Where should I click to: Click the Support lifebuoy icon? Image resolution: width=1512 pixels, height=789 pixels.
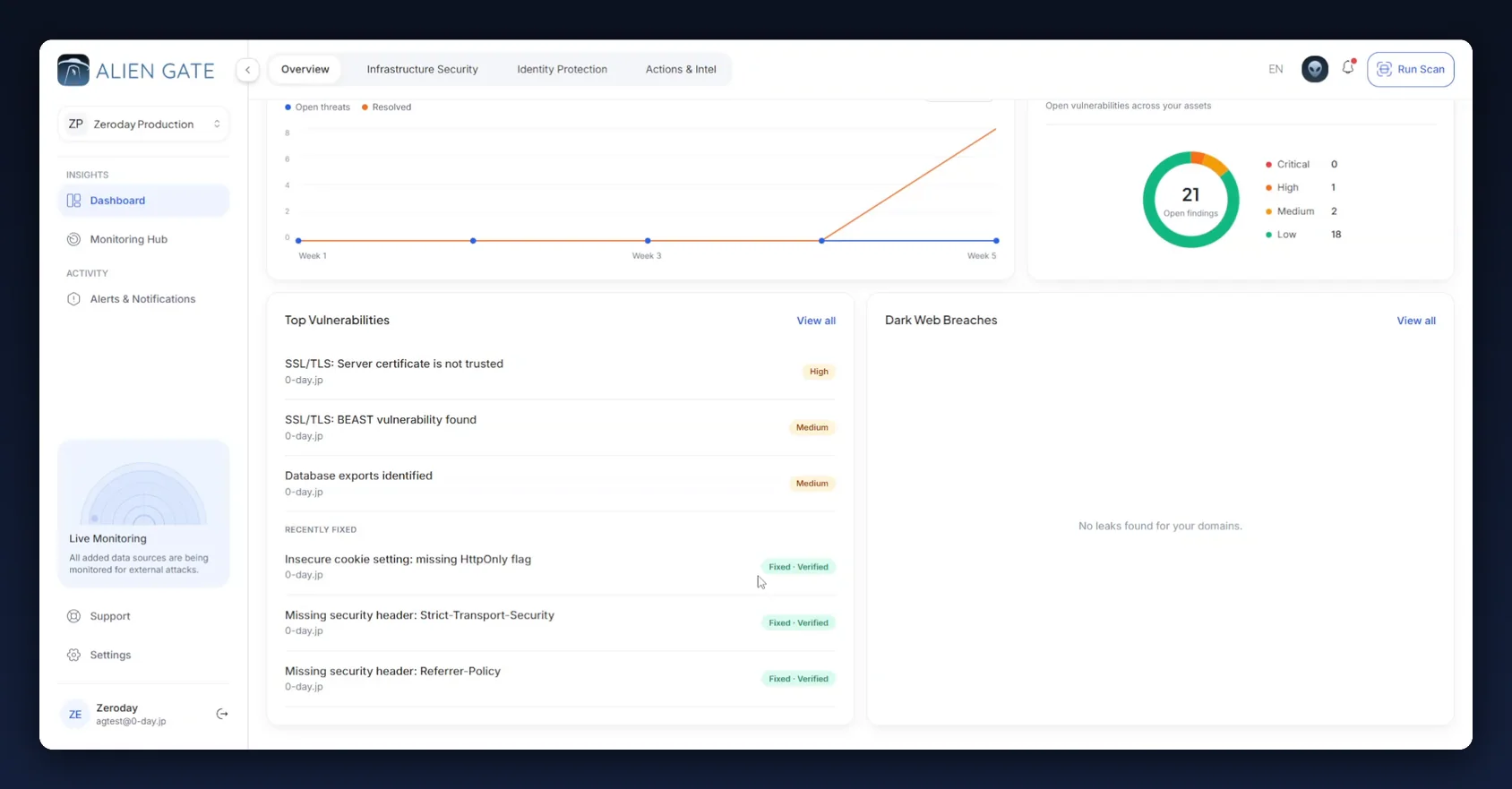74,616
